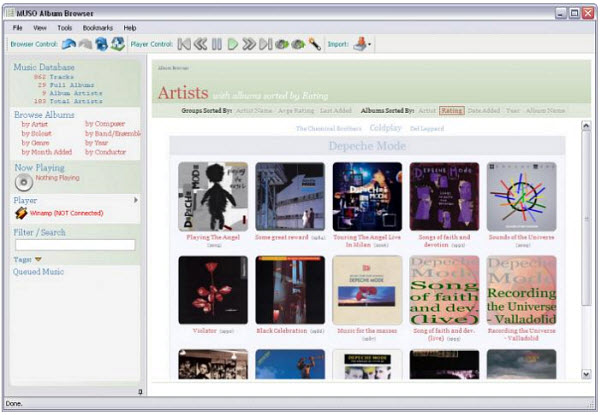Skip to previous track icon
This screenshot has height=415, width=600.
(x=184, y=44)
